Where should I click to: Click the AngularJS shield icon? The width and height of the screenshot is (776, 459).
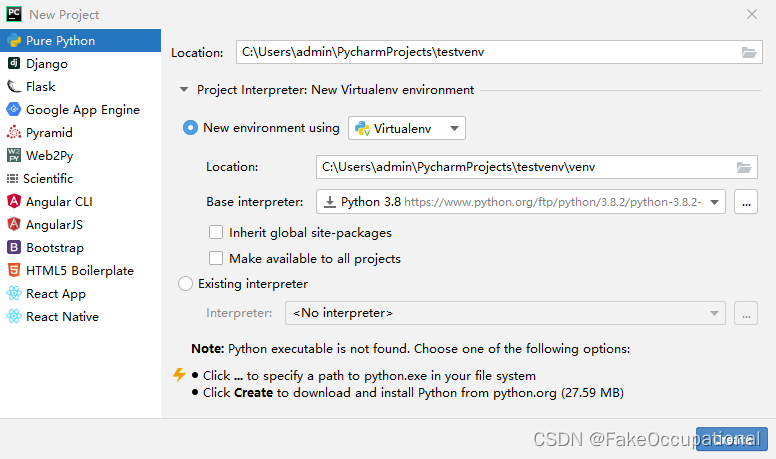[14, 224]
